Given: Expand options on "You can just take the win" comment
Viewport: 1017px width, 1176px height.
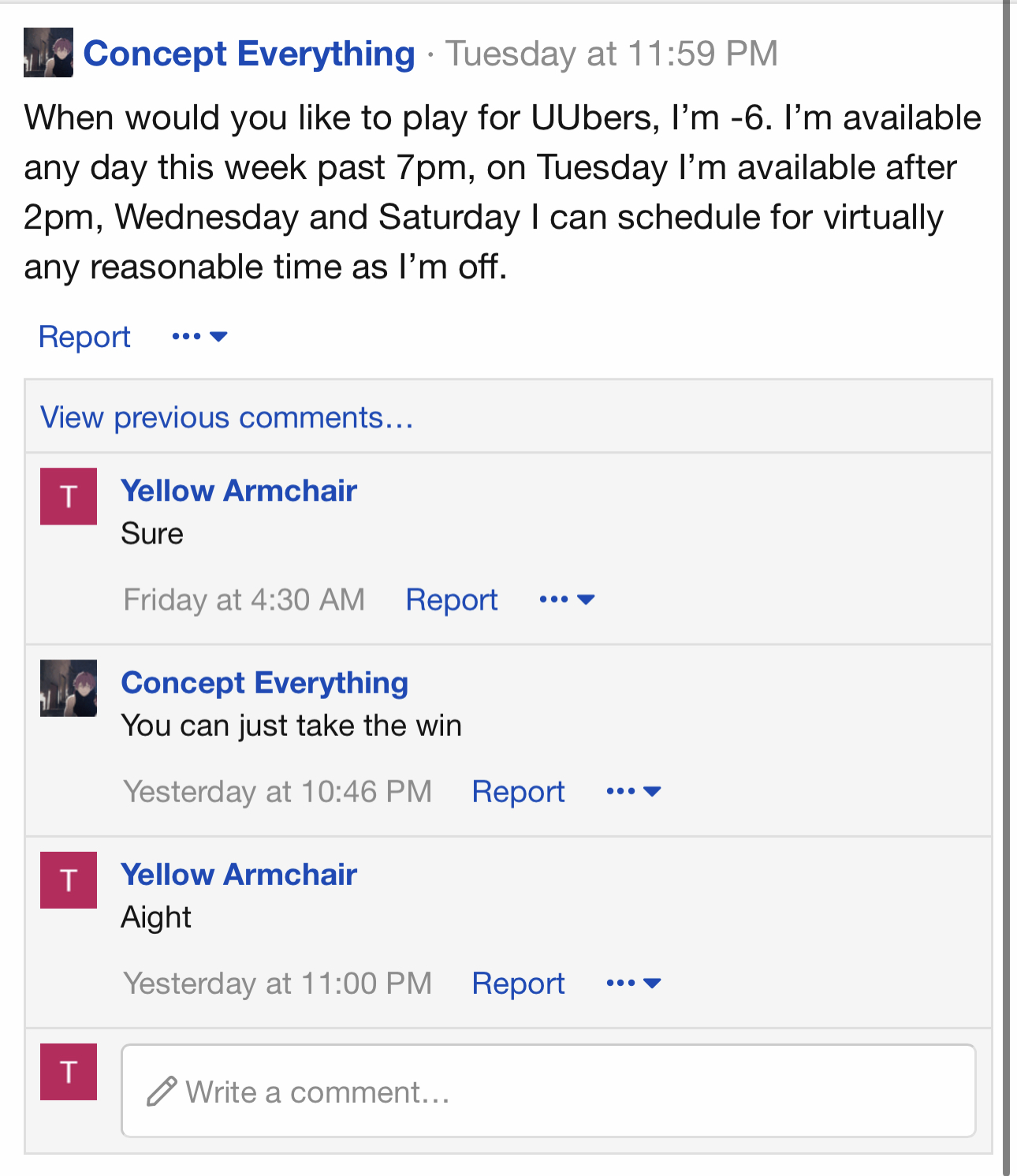Looking at the screenshot, I should click(634, 792).
